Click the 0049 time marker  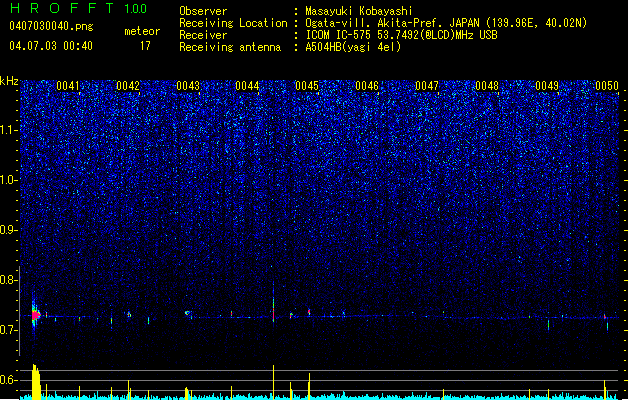(547, 86)
